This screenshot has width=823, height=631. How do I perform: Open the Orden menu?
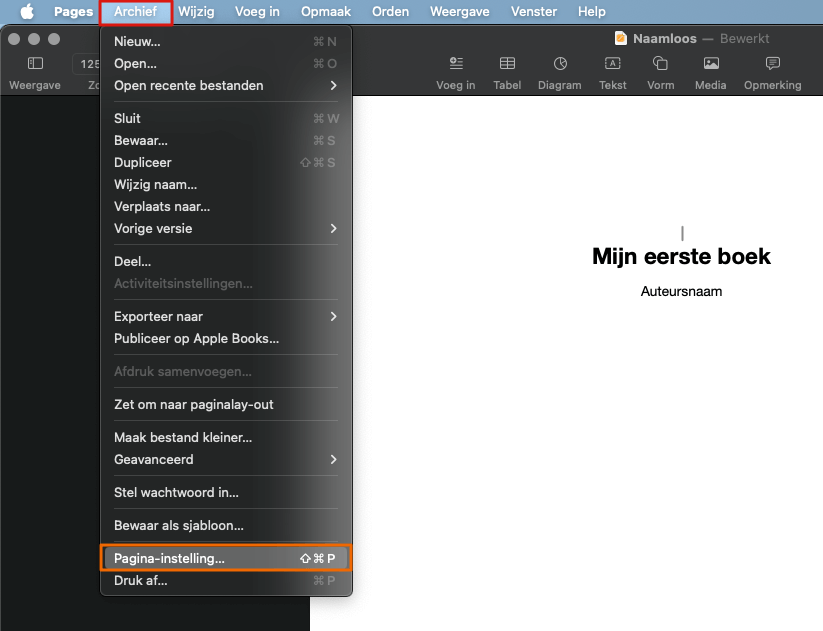[391, 12]
